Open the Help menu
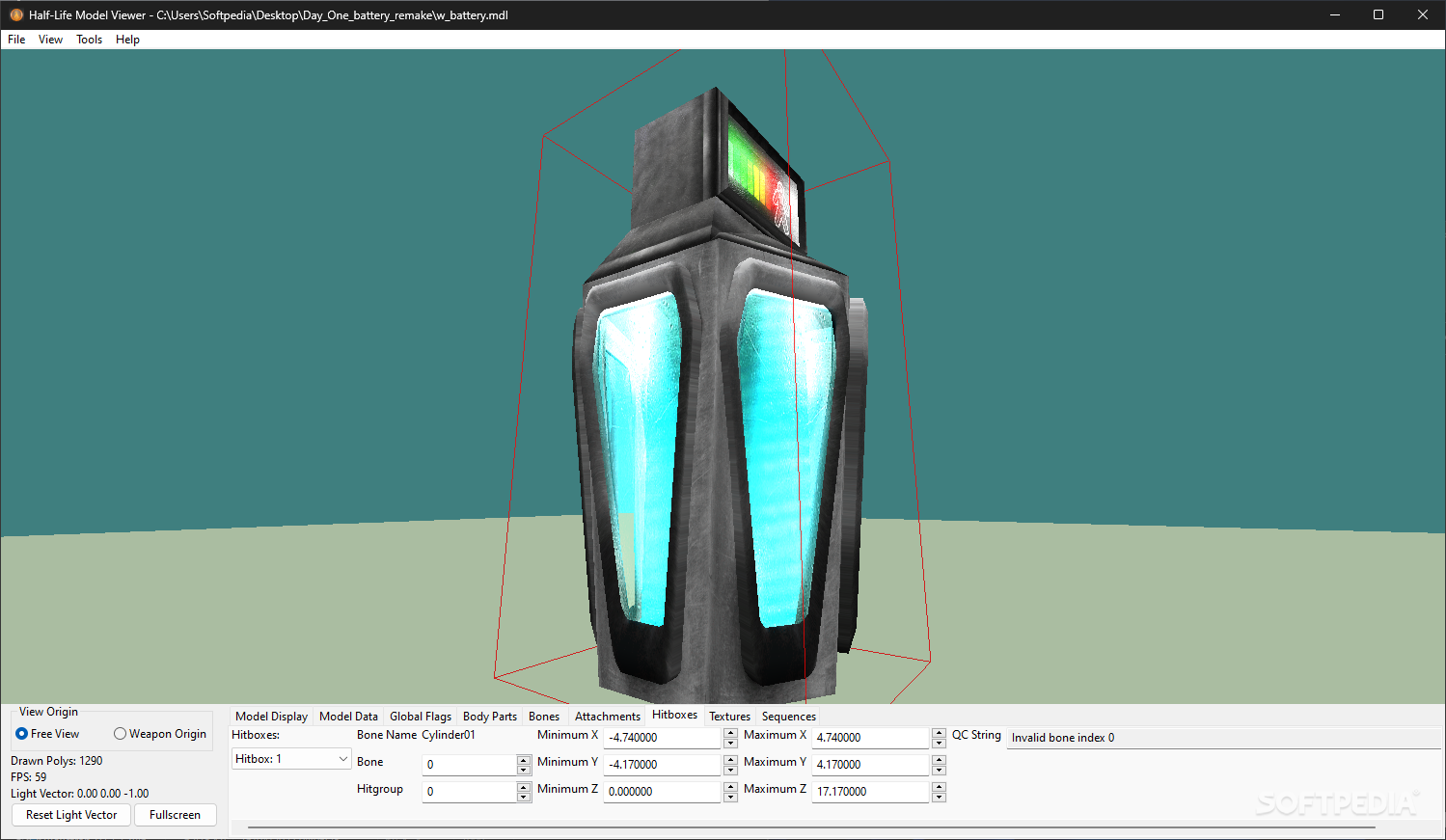The height and width of the screenshot is (840, 1446). 127,40
